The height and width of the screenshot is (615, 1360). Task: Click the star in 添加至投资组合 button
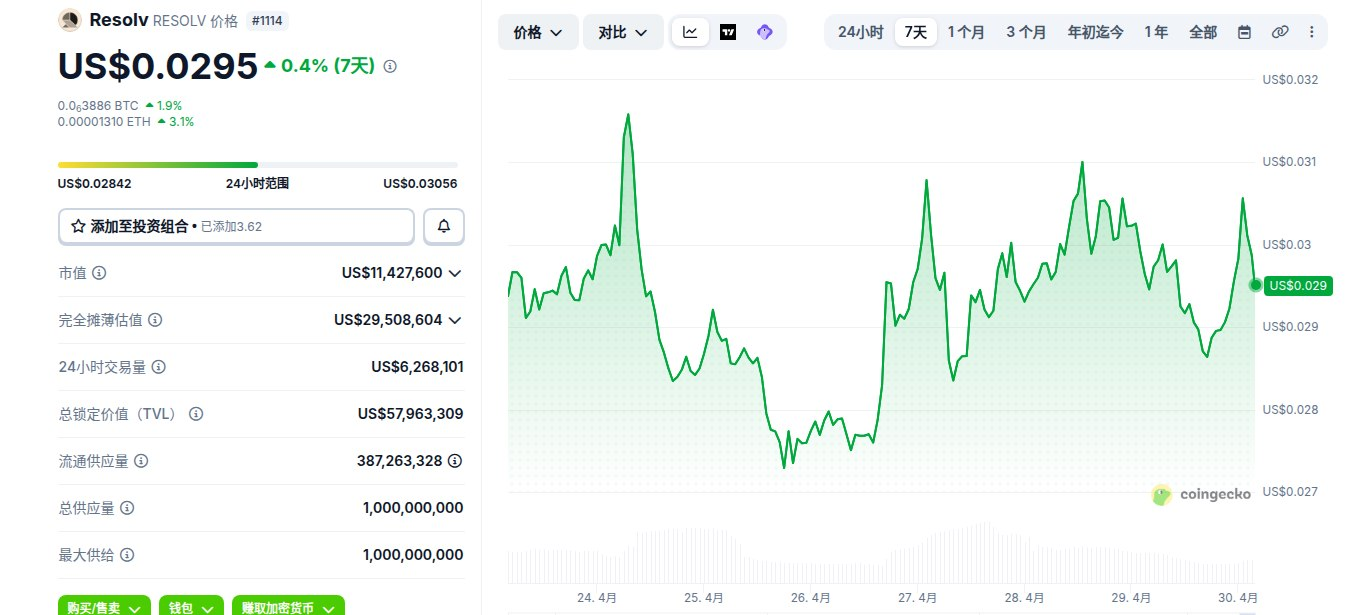click(x=78, y=227)
